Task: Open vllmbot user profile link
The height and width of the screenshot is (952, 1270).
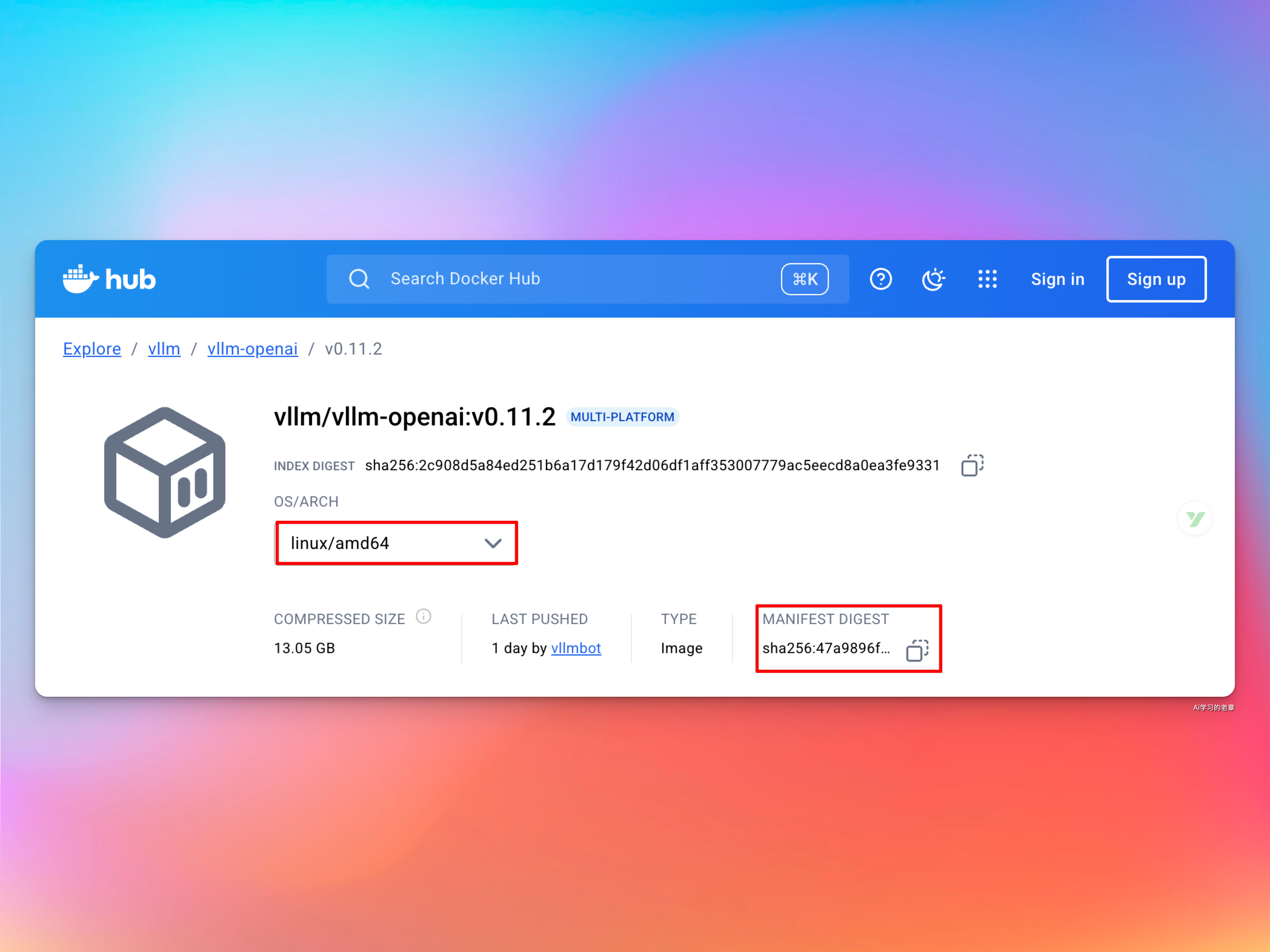Action: [x=576, y=648]
